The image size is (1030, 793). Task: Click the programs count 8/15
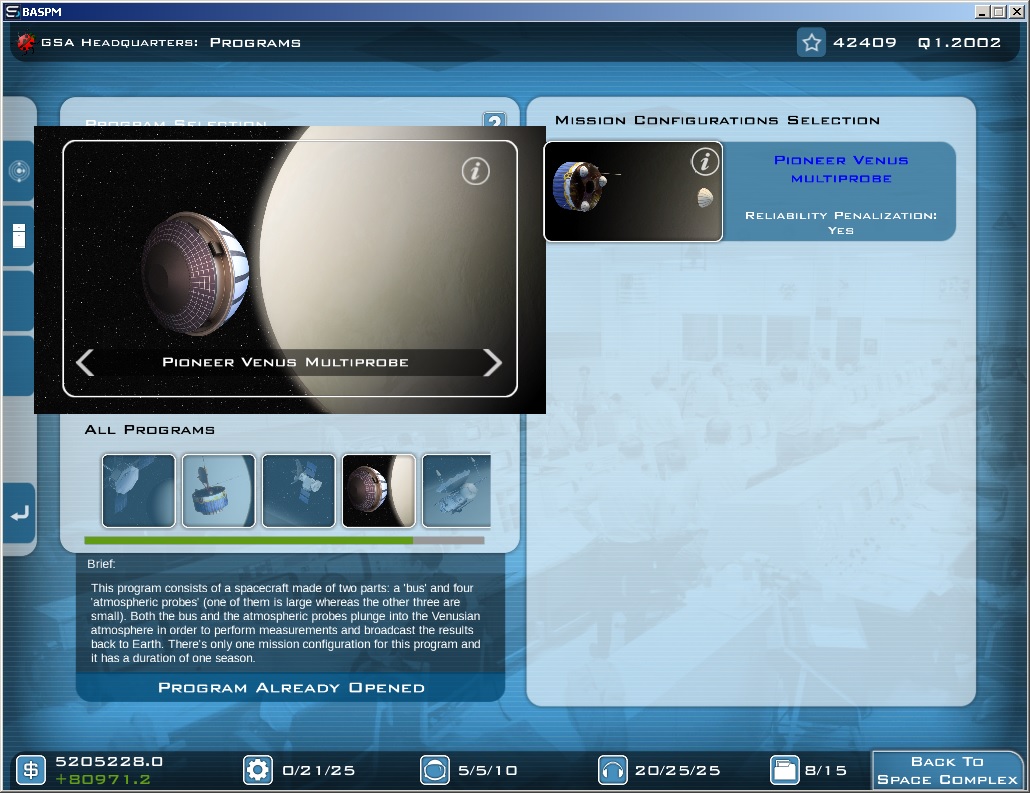point(826,770)
